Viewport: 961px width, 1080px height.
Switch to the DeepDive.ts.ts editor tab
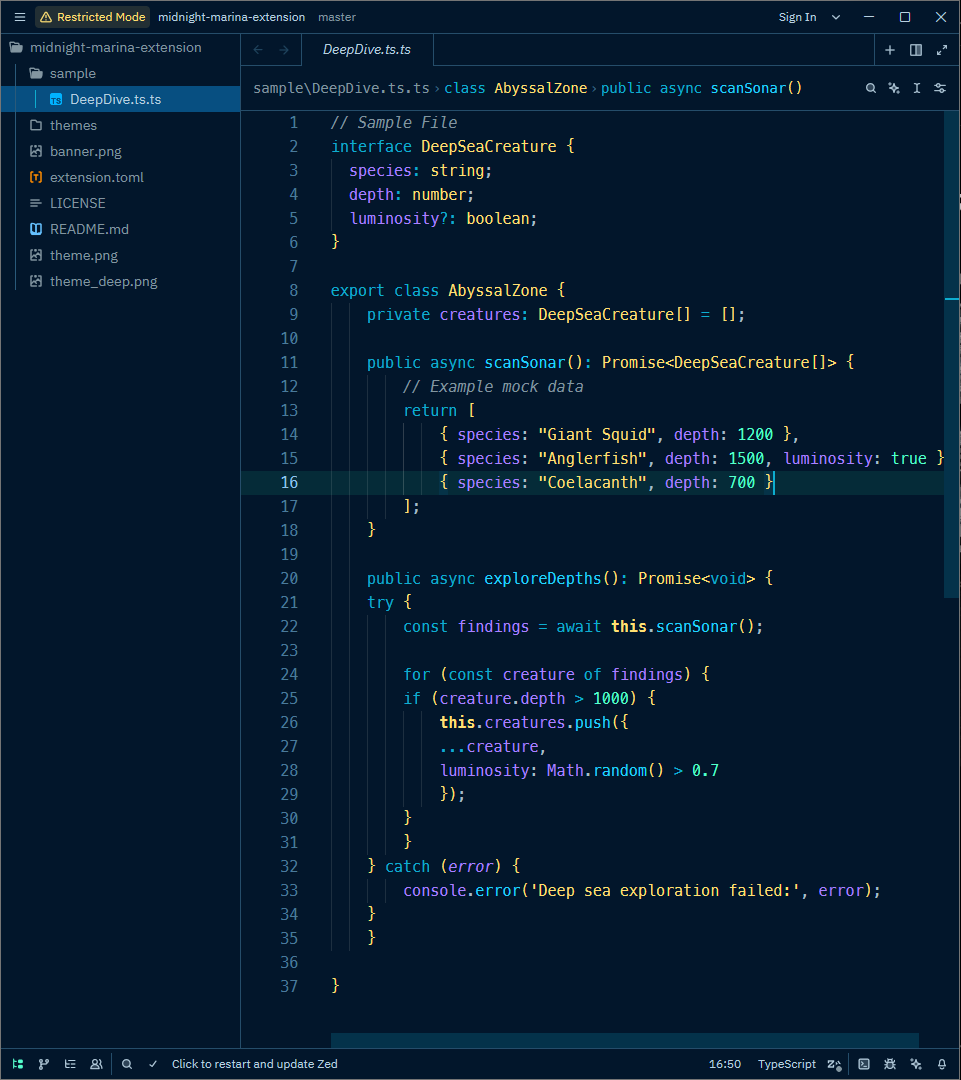point(367,50)
